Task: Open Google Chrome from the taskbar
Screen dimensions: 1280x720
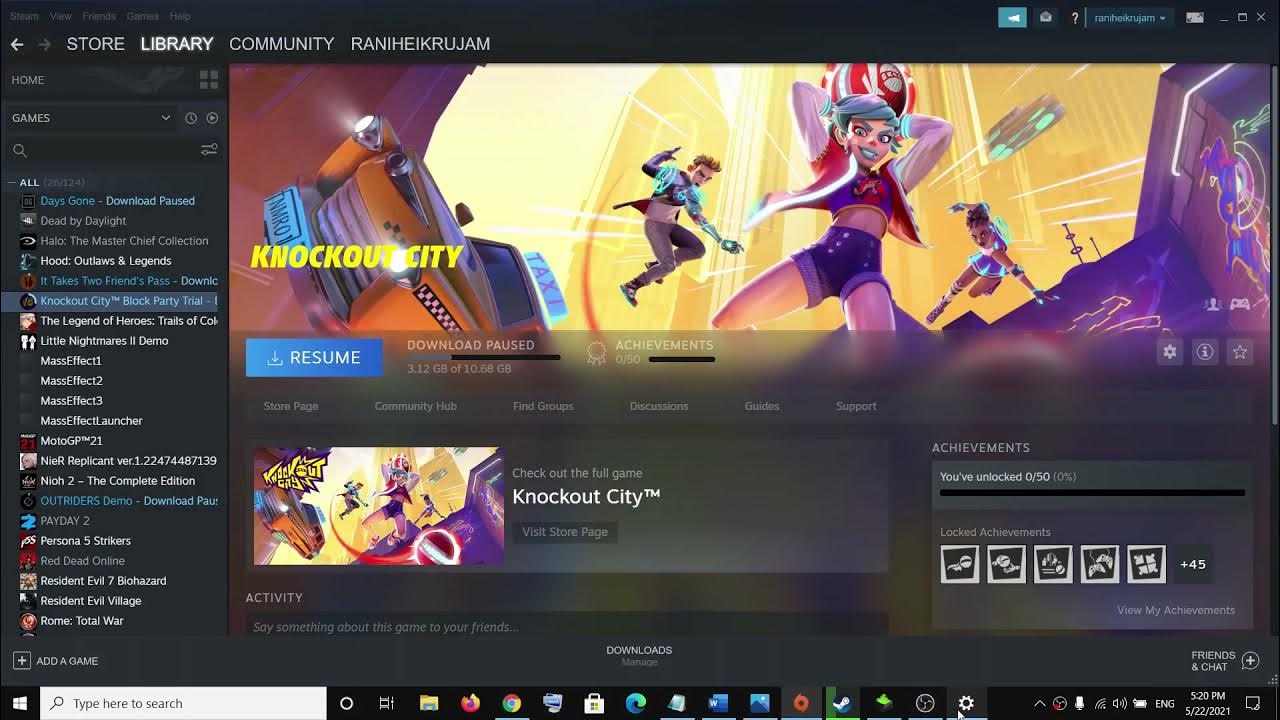Action: [511, 703]
